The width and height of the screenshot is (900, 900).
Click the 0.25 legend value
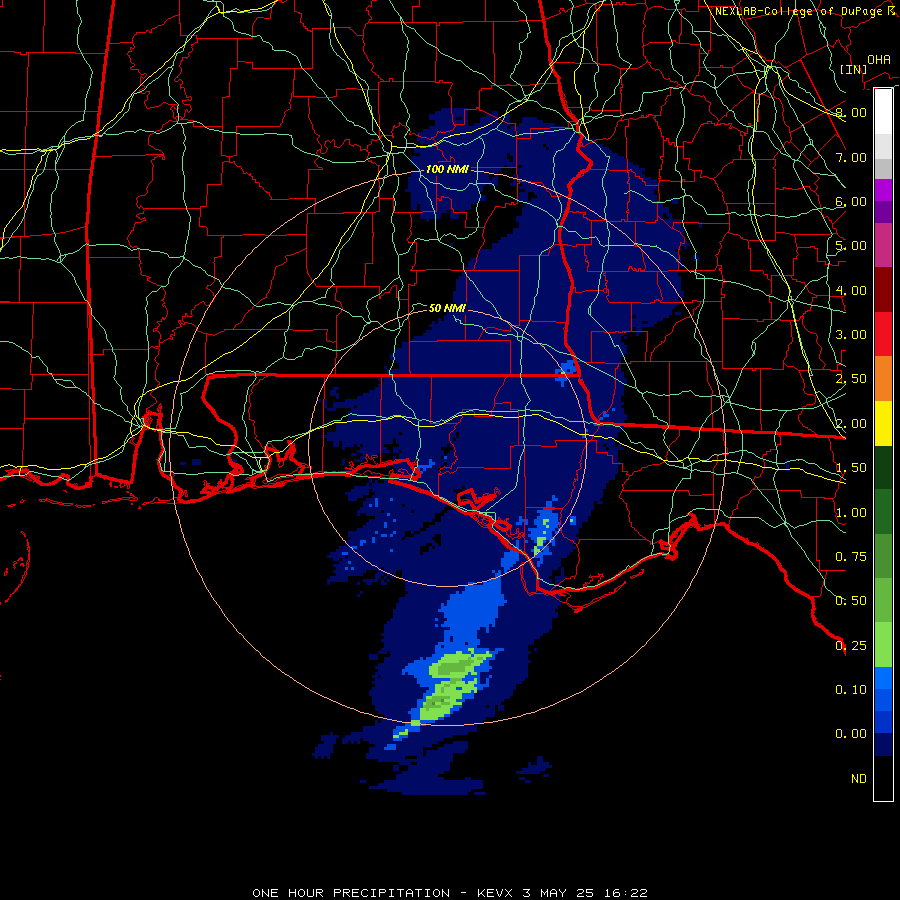click(851, 646)
